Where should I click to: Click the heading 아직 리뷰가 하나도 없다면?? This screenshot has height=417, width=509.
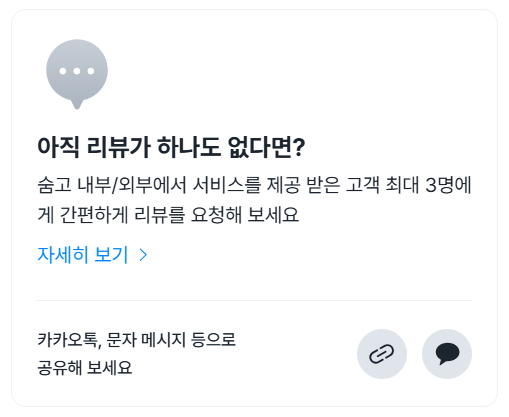point(171,147)
